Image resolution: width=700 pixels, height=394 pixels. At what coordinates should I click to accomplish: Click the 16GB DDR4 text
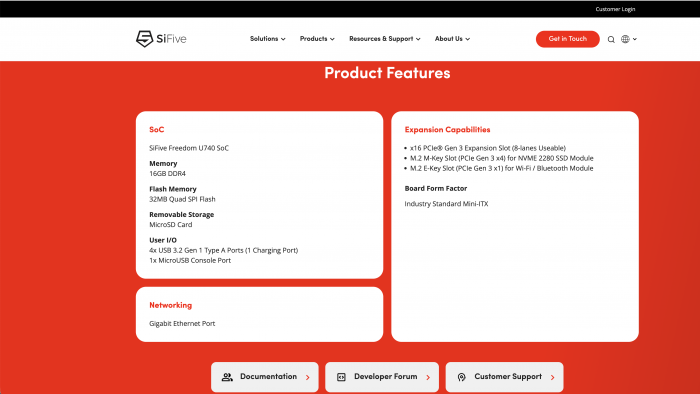point(167,174)
